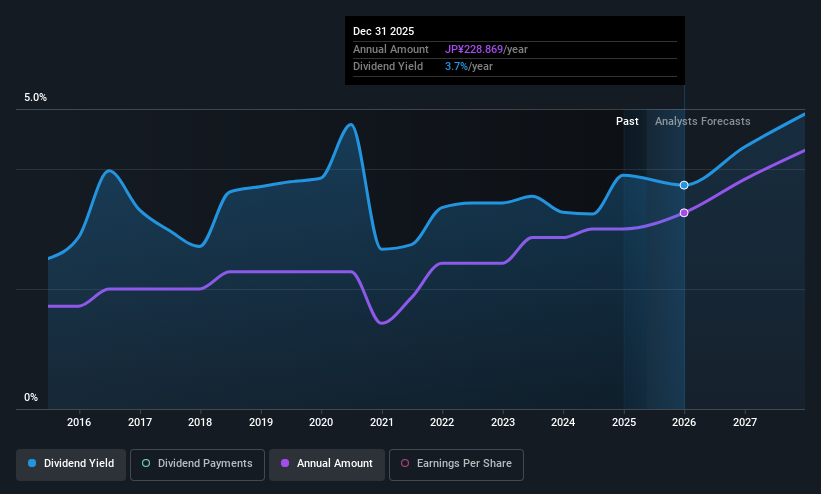Image resolution: width=821 pixels, height=494 pixels.
Task: Enable the Dividend Payments series
Action: tap(197, 464)
